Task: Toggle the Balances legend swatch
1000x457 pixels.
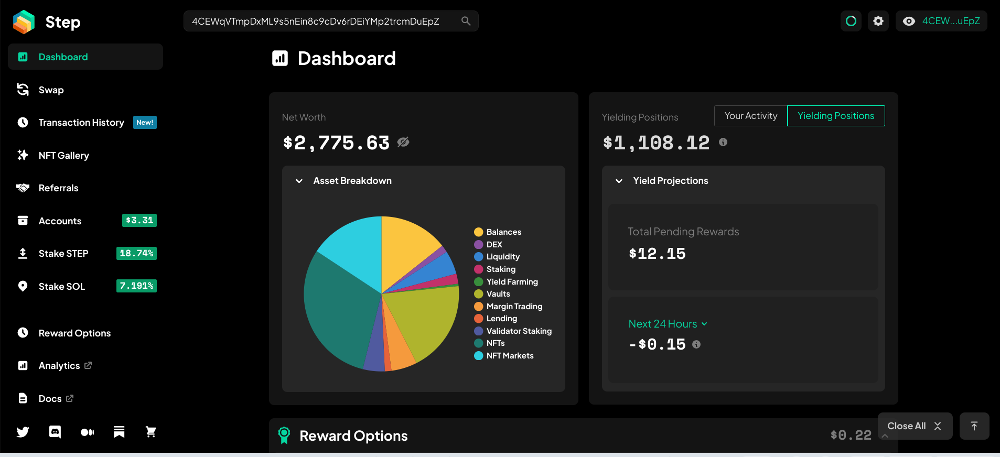Action: coord(478,232)
